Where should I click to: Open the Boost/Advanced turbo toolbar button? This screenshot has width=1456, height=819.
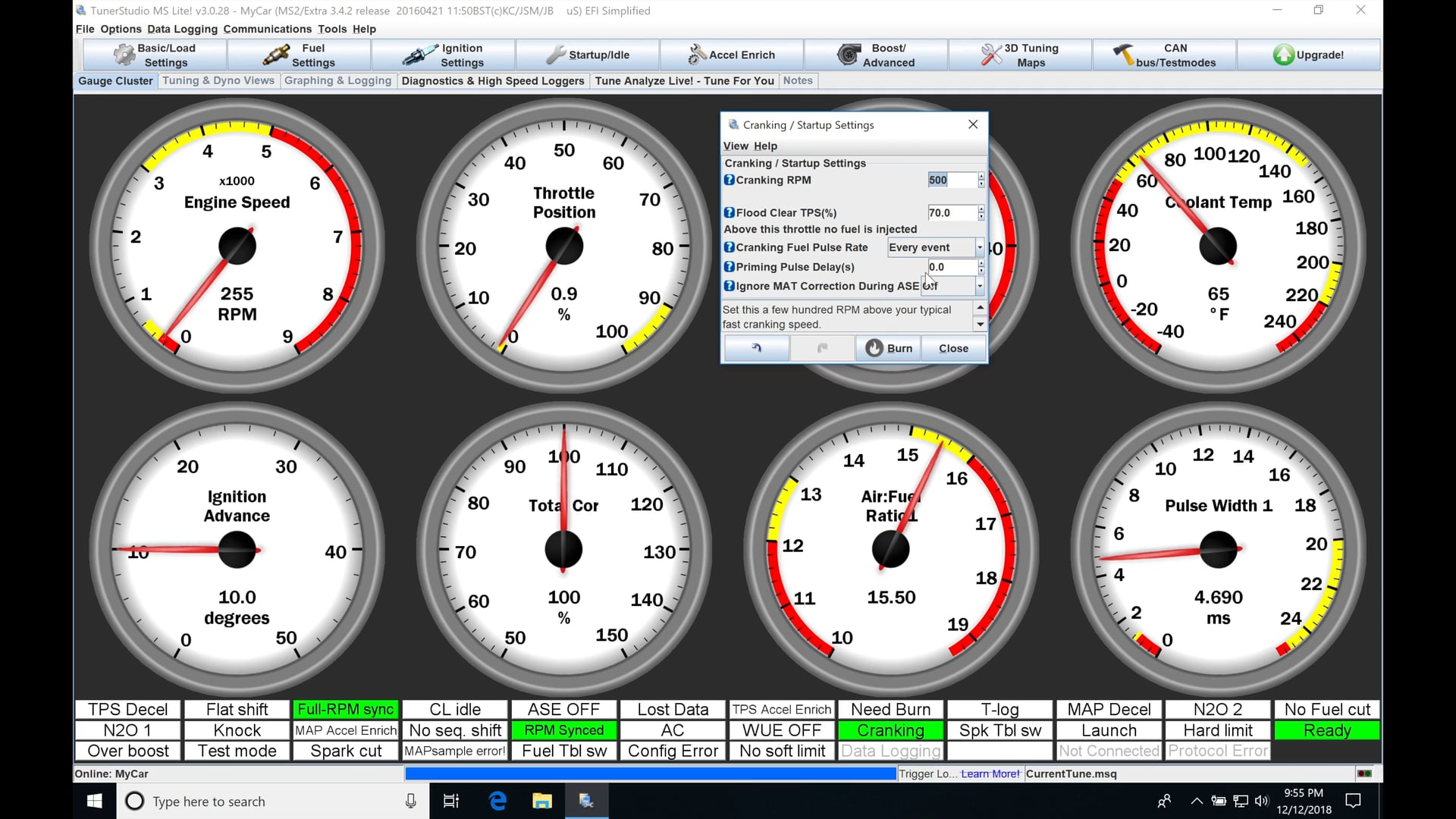point(875,55)
